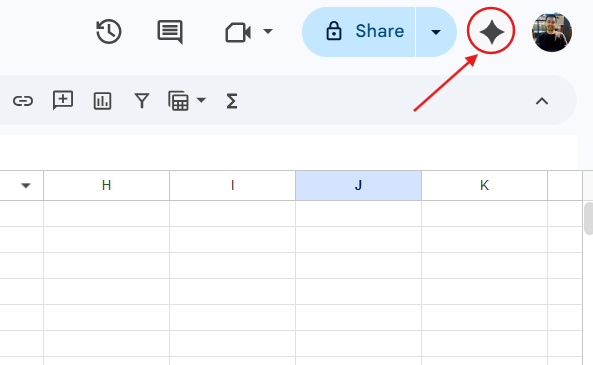Open the comments history icon

coord(170,32)
